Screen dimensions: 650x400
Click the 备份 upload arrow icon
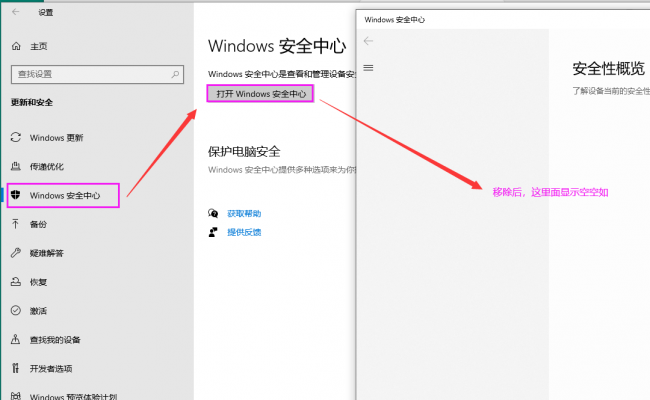tap(15, 224)
